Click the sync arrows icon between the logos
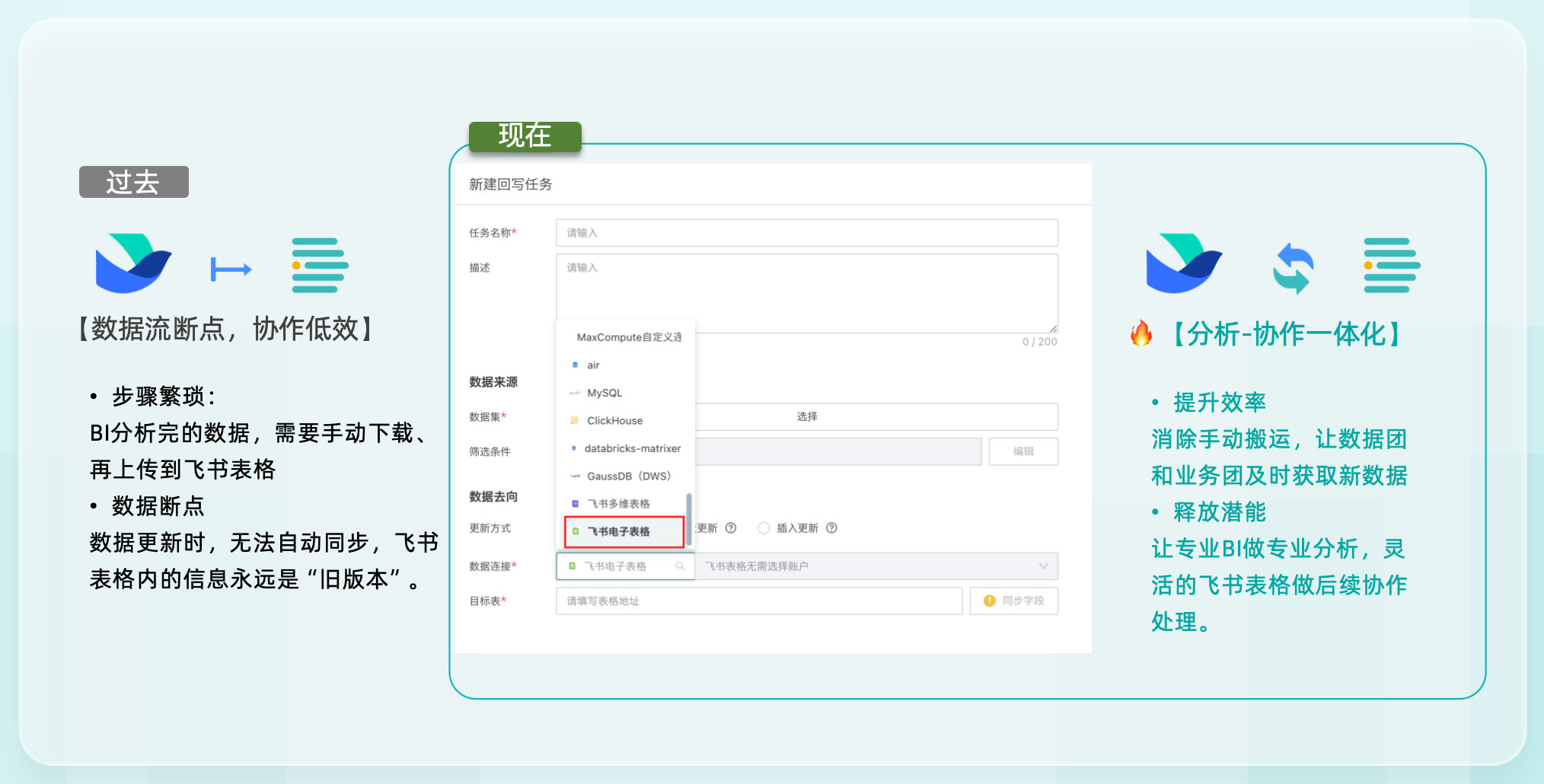1544x784 pixels. pyautogui.click(x=1293, y=268)
